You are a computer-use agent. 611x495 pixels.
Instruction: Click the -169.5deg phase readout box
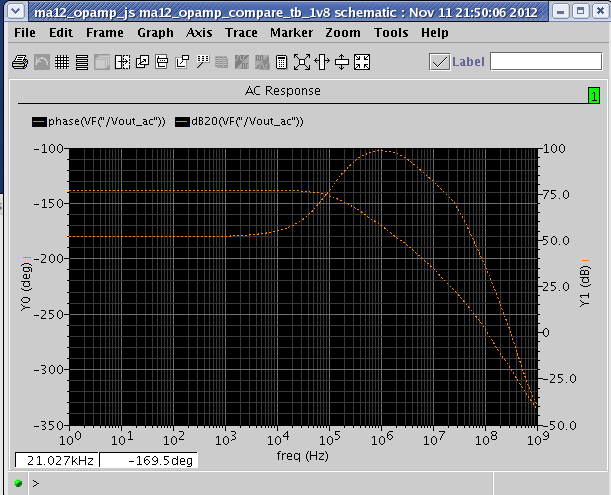[x=148, y=460]
